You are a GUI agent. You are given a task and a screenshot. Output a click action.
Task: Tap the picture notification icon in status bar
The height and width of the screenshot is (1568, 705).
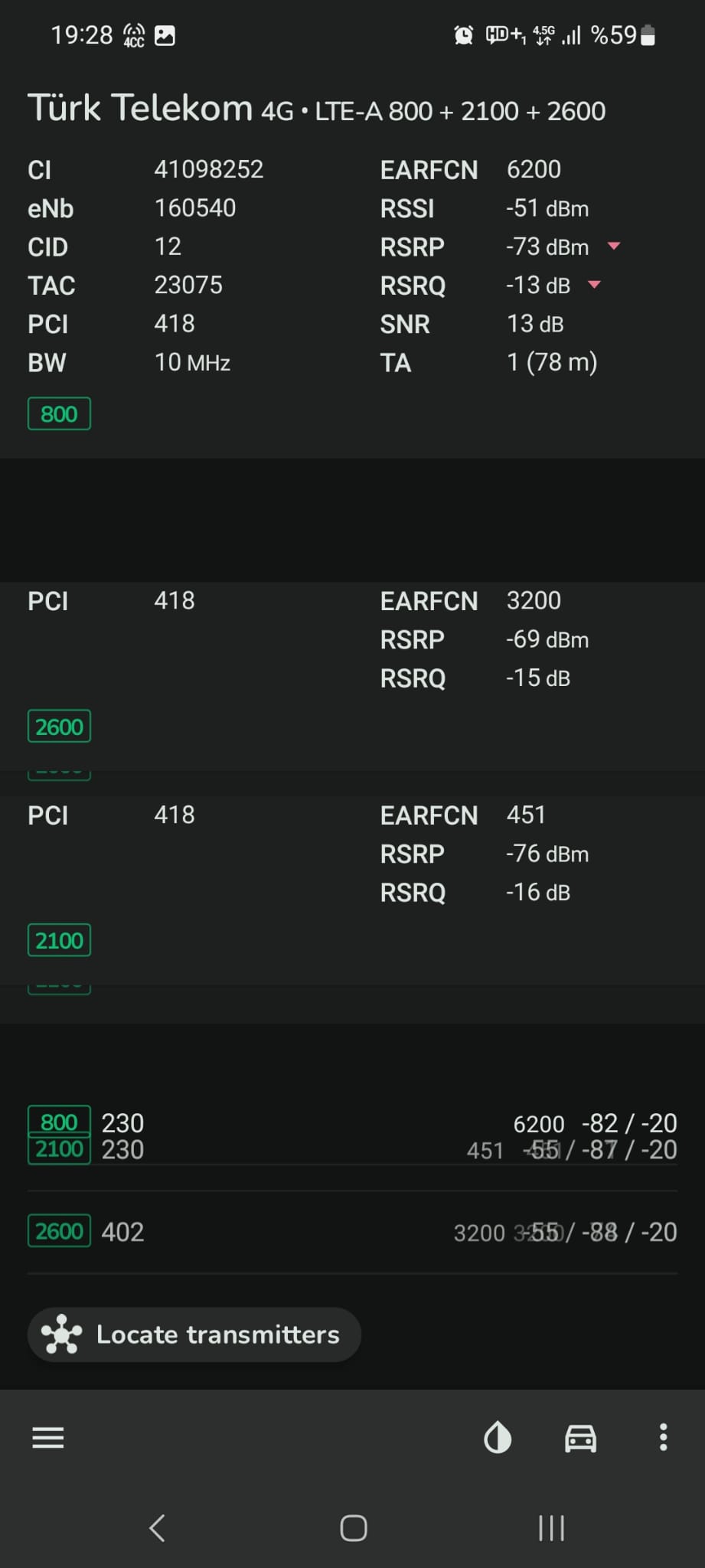165,35
